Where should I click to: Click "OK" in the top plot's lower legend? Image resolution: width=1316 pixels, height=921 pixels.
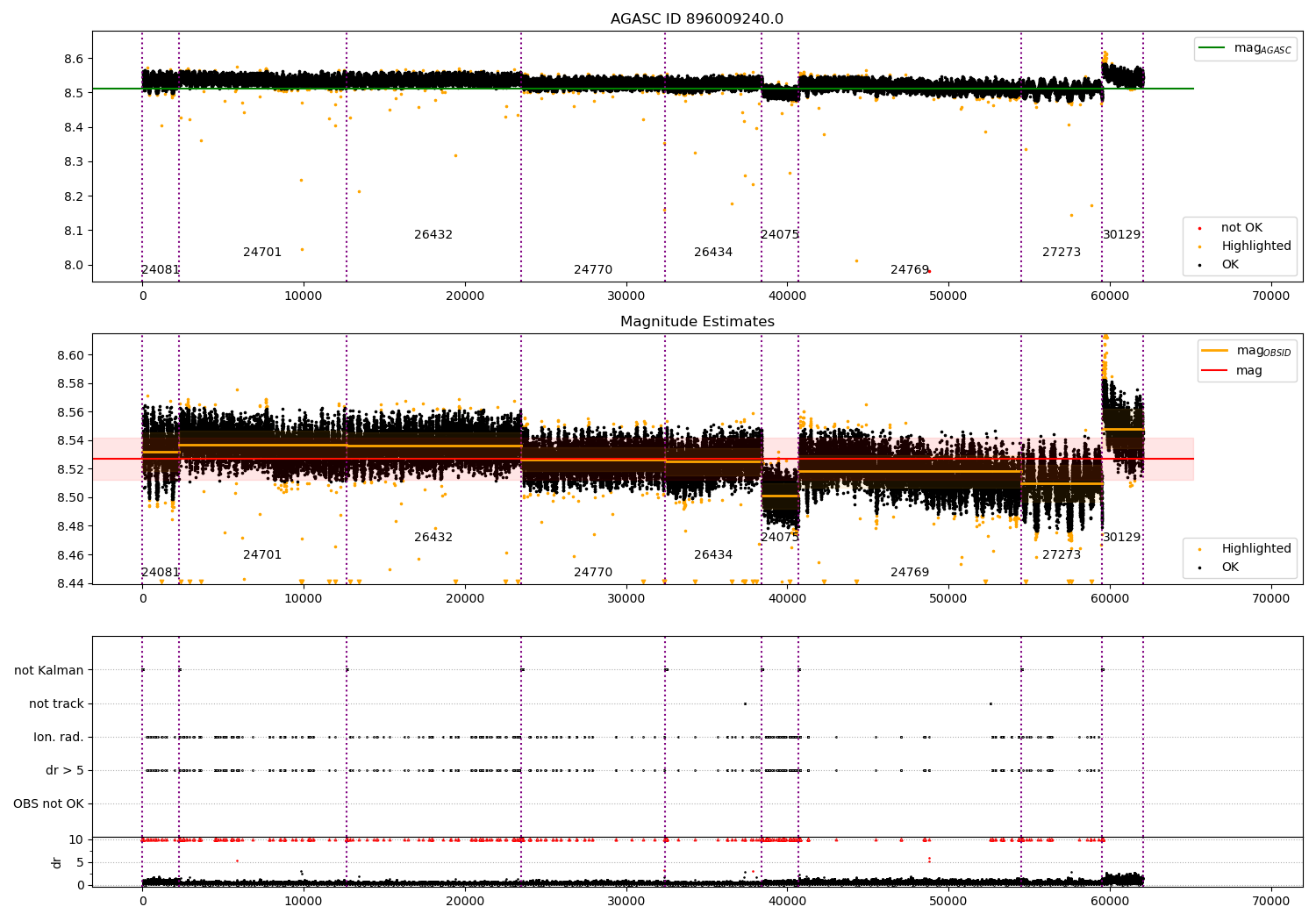click(x=1219, y=265)
